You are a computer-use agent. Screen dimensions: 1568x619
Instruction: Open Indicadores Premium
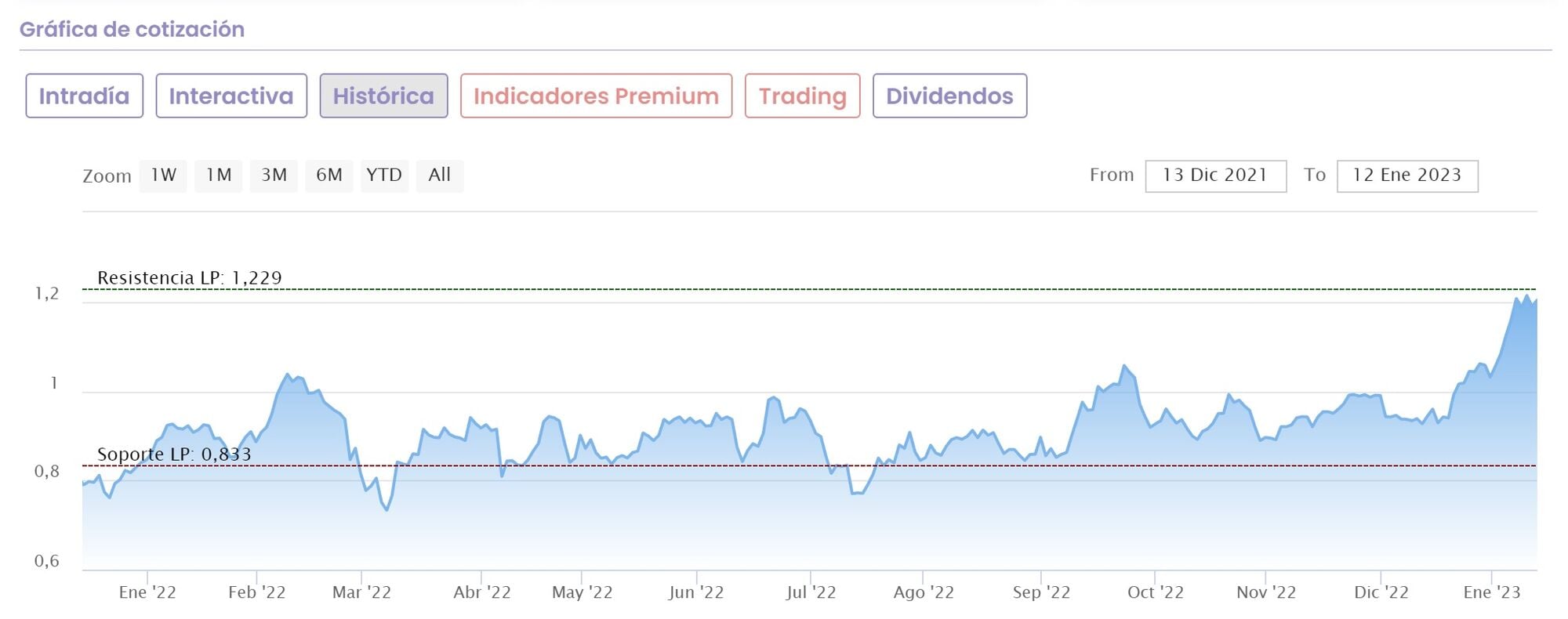[x=596, y=96]
